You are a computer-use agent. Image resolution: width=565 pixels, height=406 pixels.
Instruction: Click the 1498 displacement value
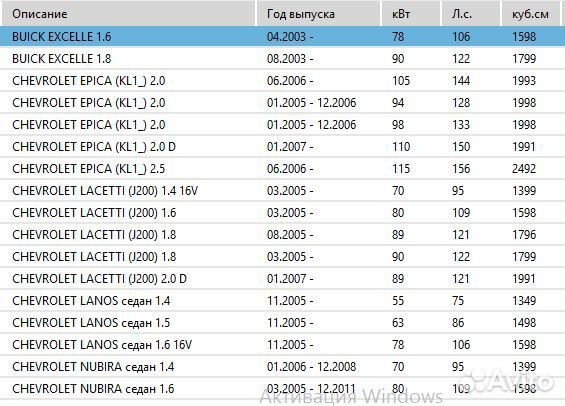(524, 322)
